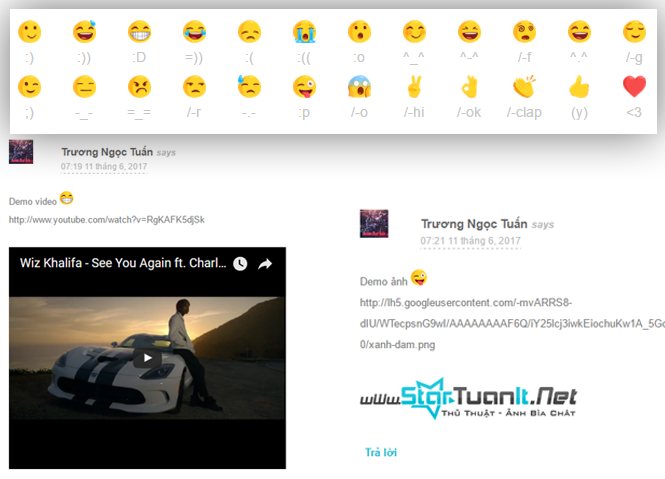Insert the relieved /-g emoji
This screenshot has width=665, height=479.
(634, 32)
